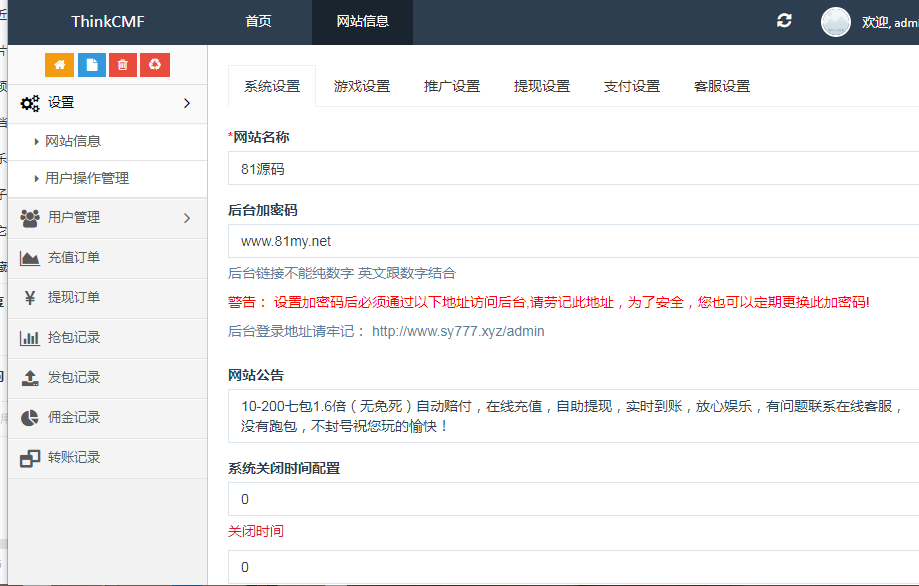The height and width of the screenshot is (586, 919).
Task: Open 转账记录 from the sidebar
Action: [73, 458]
